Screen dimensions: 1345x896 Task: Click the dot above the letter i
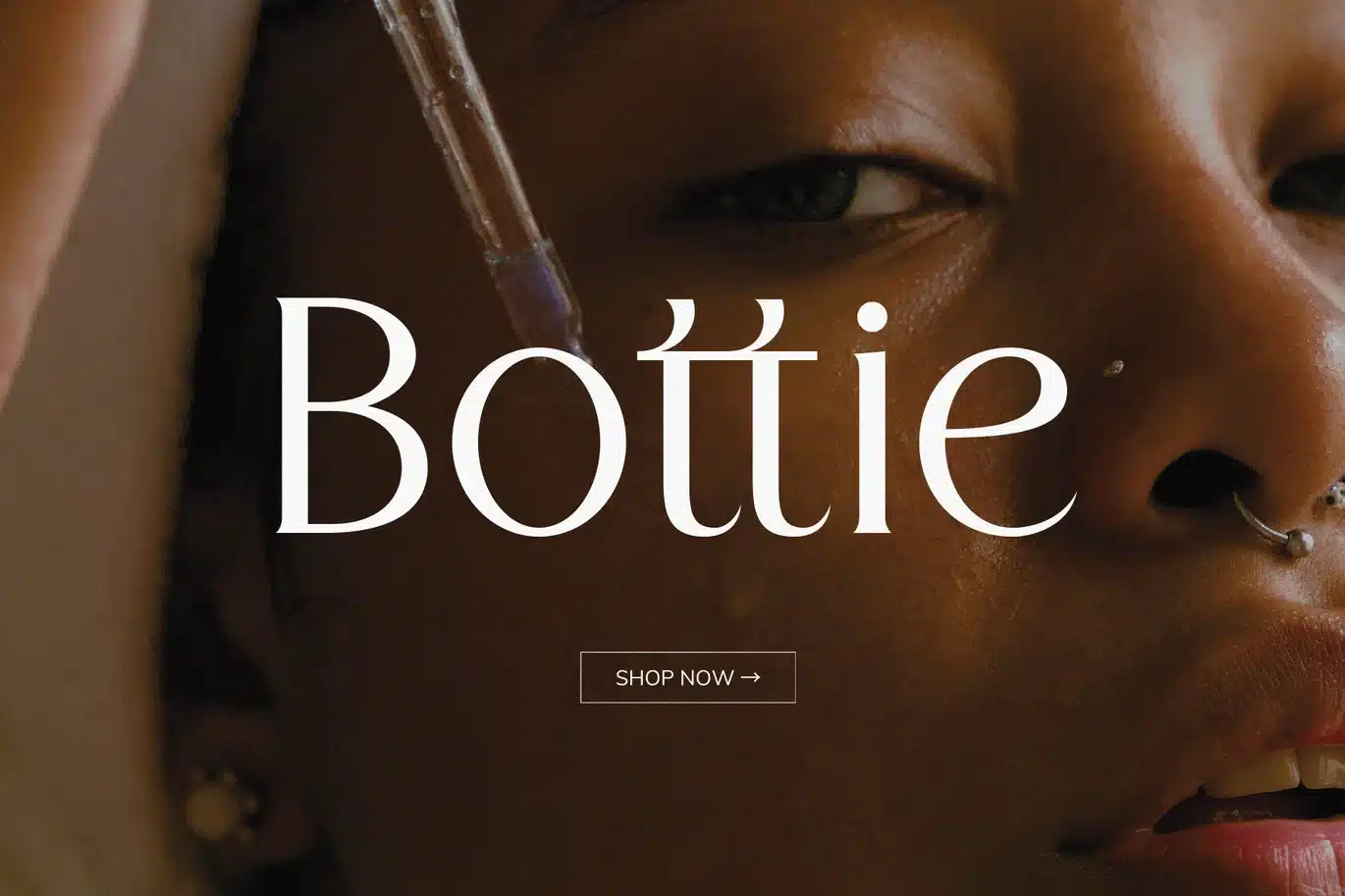click(871, 318)
